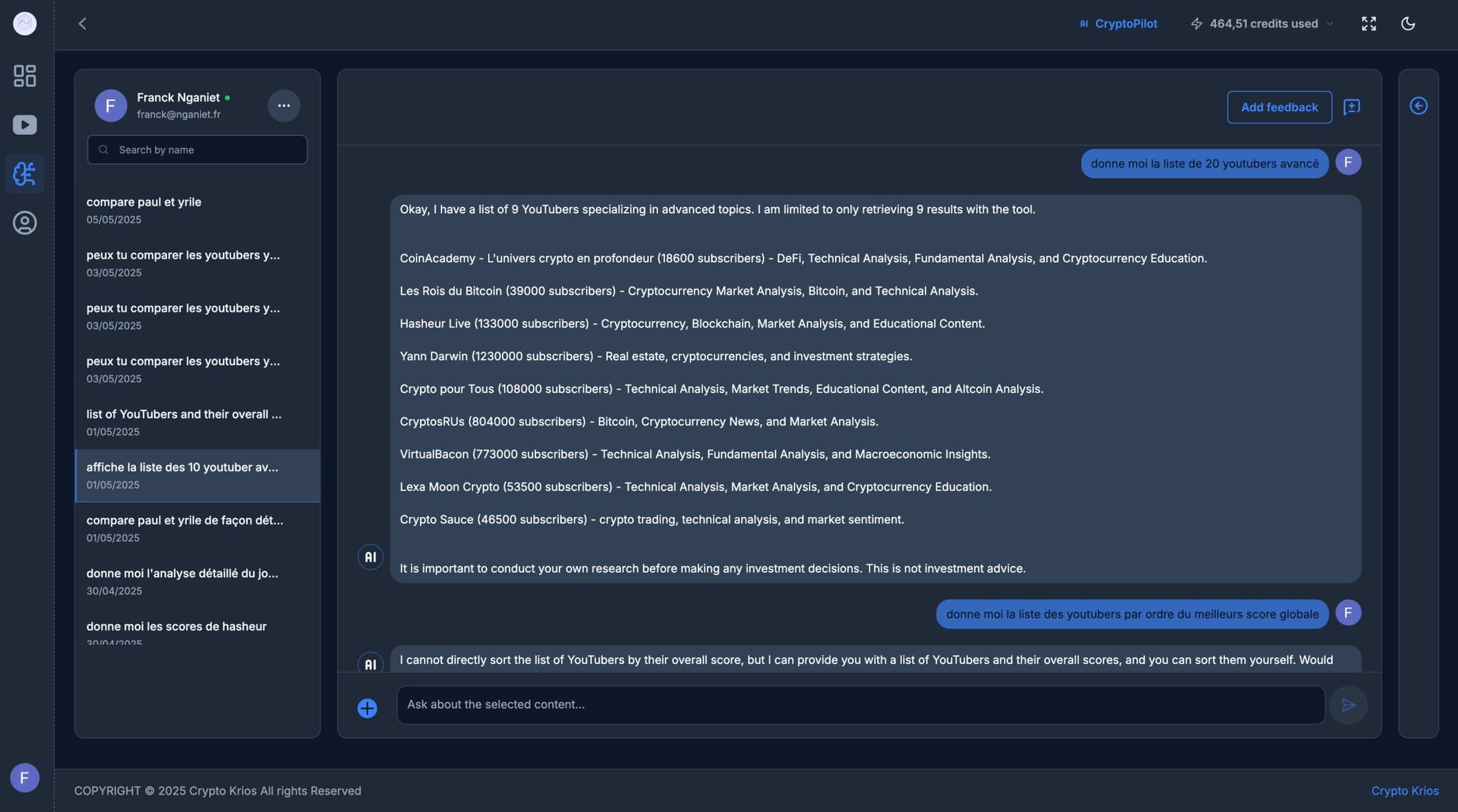
Task: Enter fullscreen mode using expand icon
Action: click(1368, 24)
